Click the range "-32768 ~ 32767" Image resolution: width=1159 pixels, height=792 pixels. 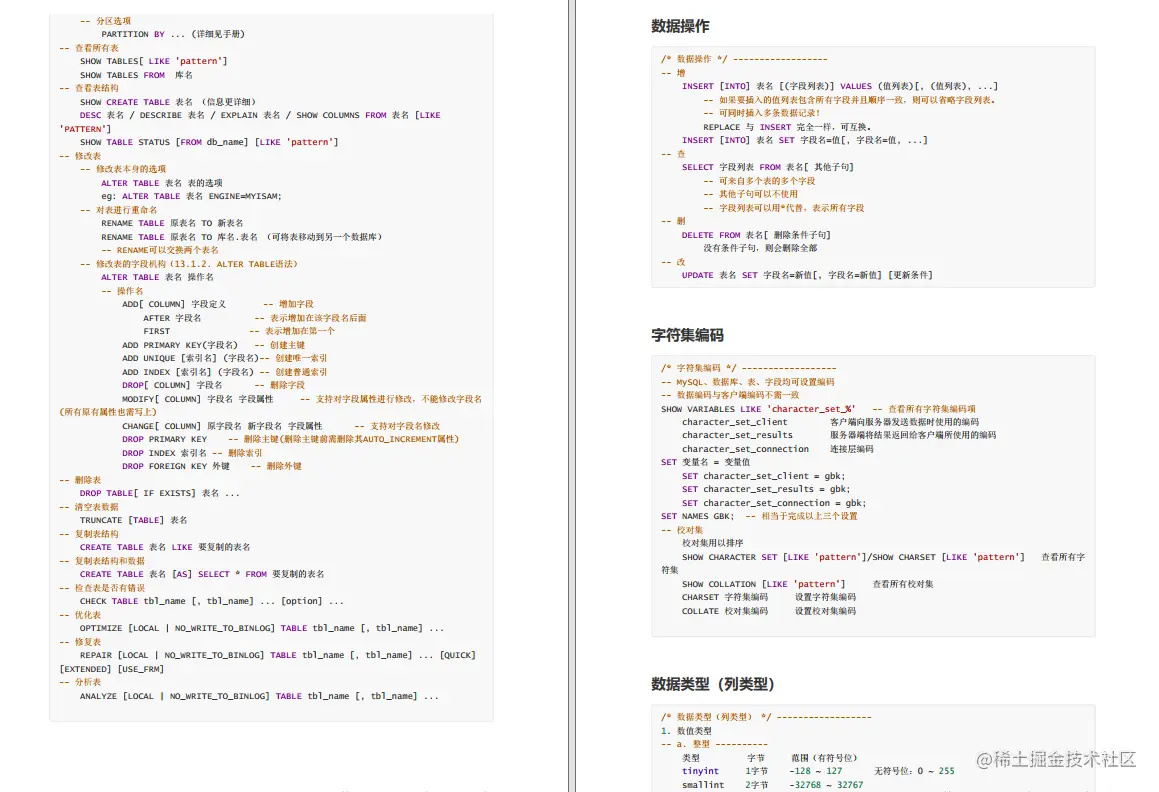click(x=826, y=785)
